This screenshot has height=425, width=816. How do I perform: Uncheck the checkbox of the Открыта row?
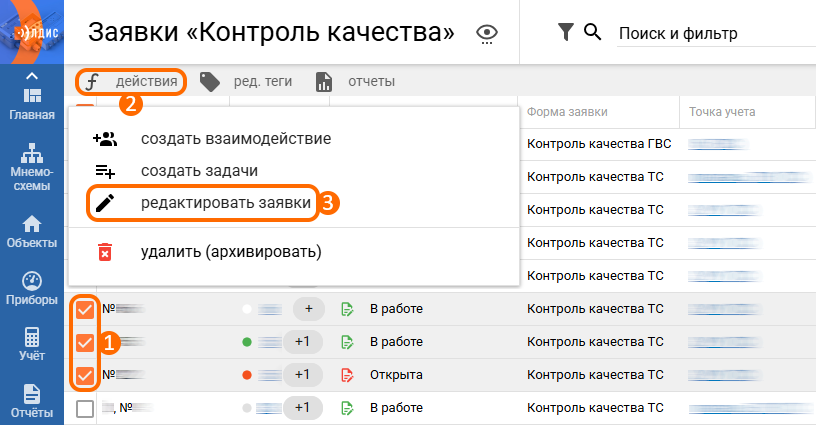[x=85, y=375]
